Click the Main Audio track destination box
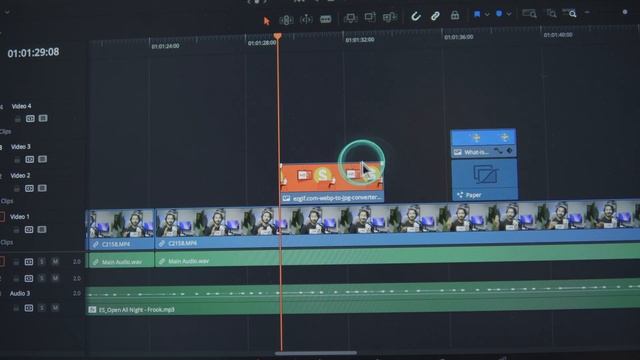640x360 pixels. [2, 261]
